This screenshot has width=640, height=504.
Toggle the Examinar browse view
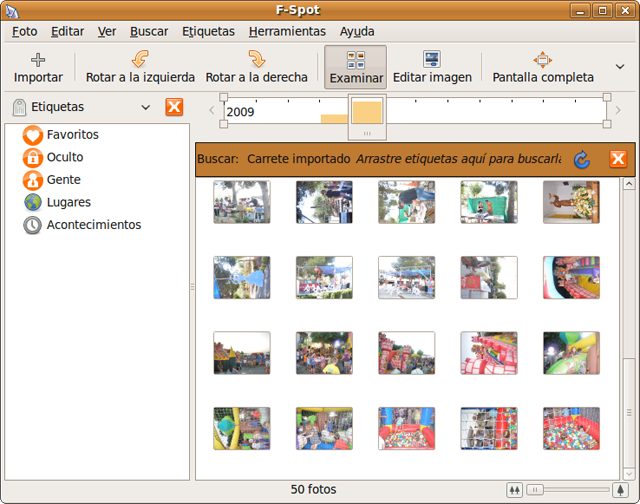click(356, 67)
